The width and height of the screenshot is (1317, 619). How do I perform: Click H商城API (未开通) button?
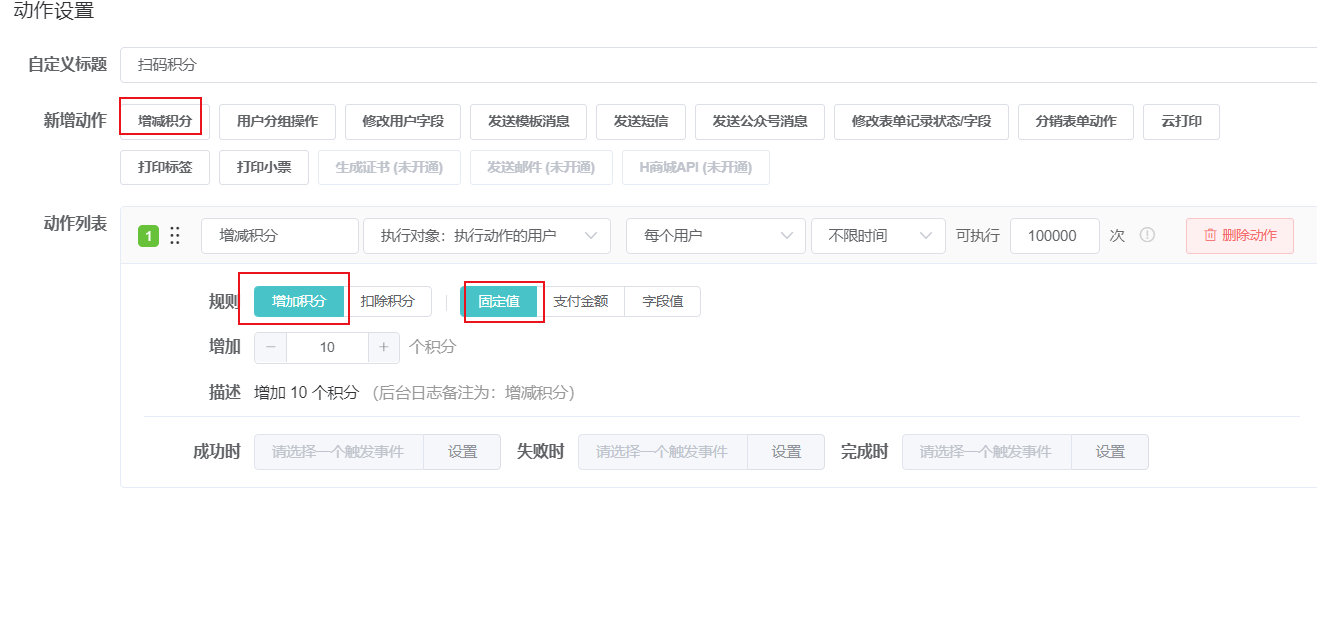[696, 167]
